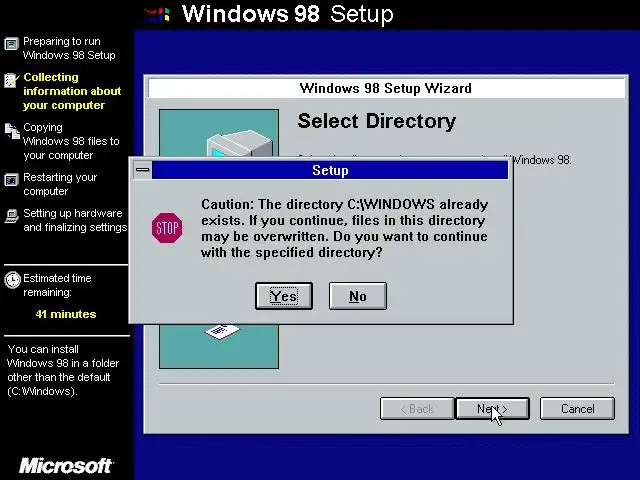
Task: Choose No in the Setup dialog
Action: click(x=358, y=296)
